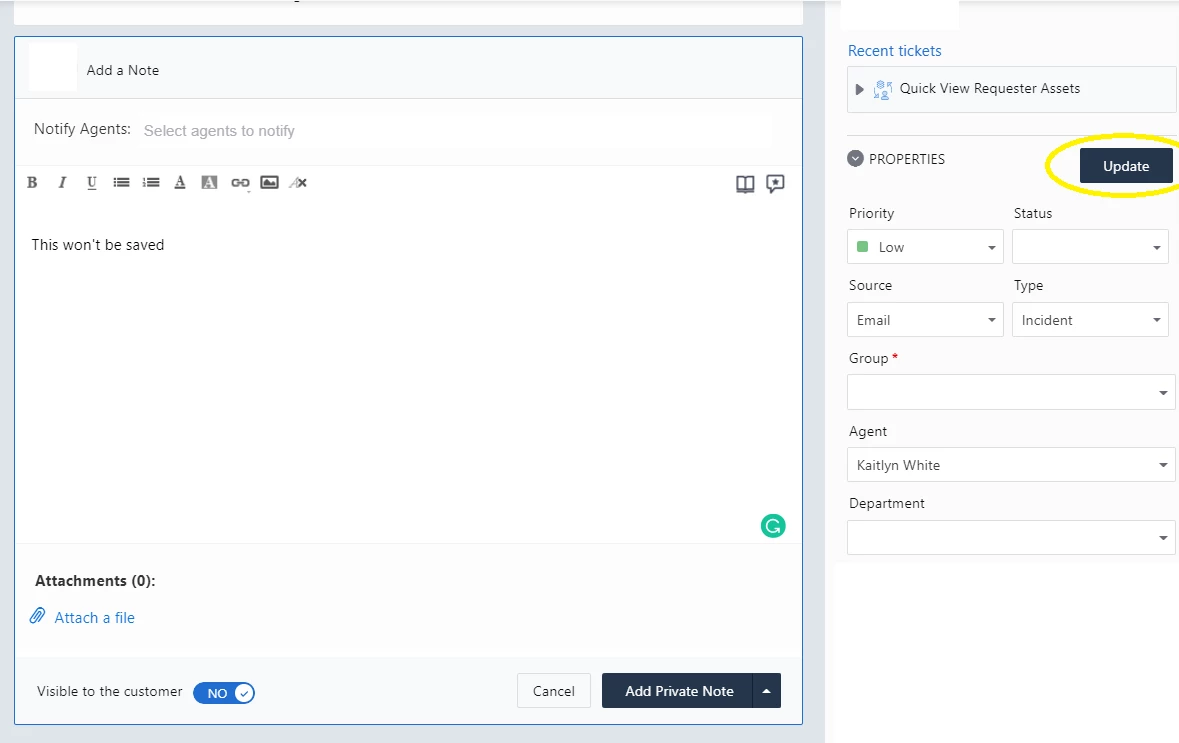This screenshot has height=743, width=1179.
Task: Open canned responses star-bubble icon
Action: pos(775,184)
